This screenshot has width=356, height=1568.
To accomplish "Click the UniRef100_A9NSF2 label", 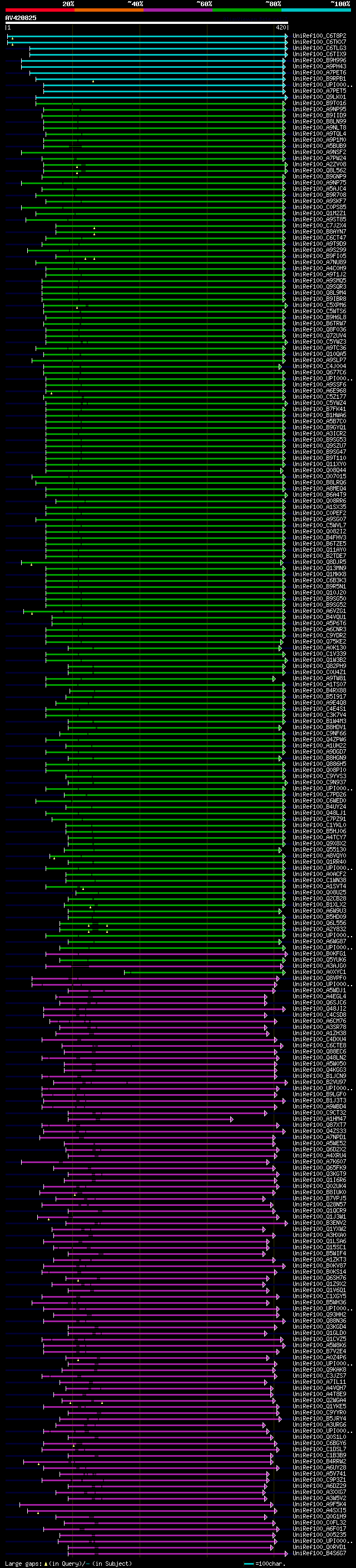I will (319, 152).
